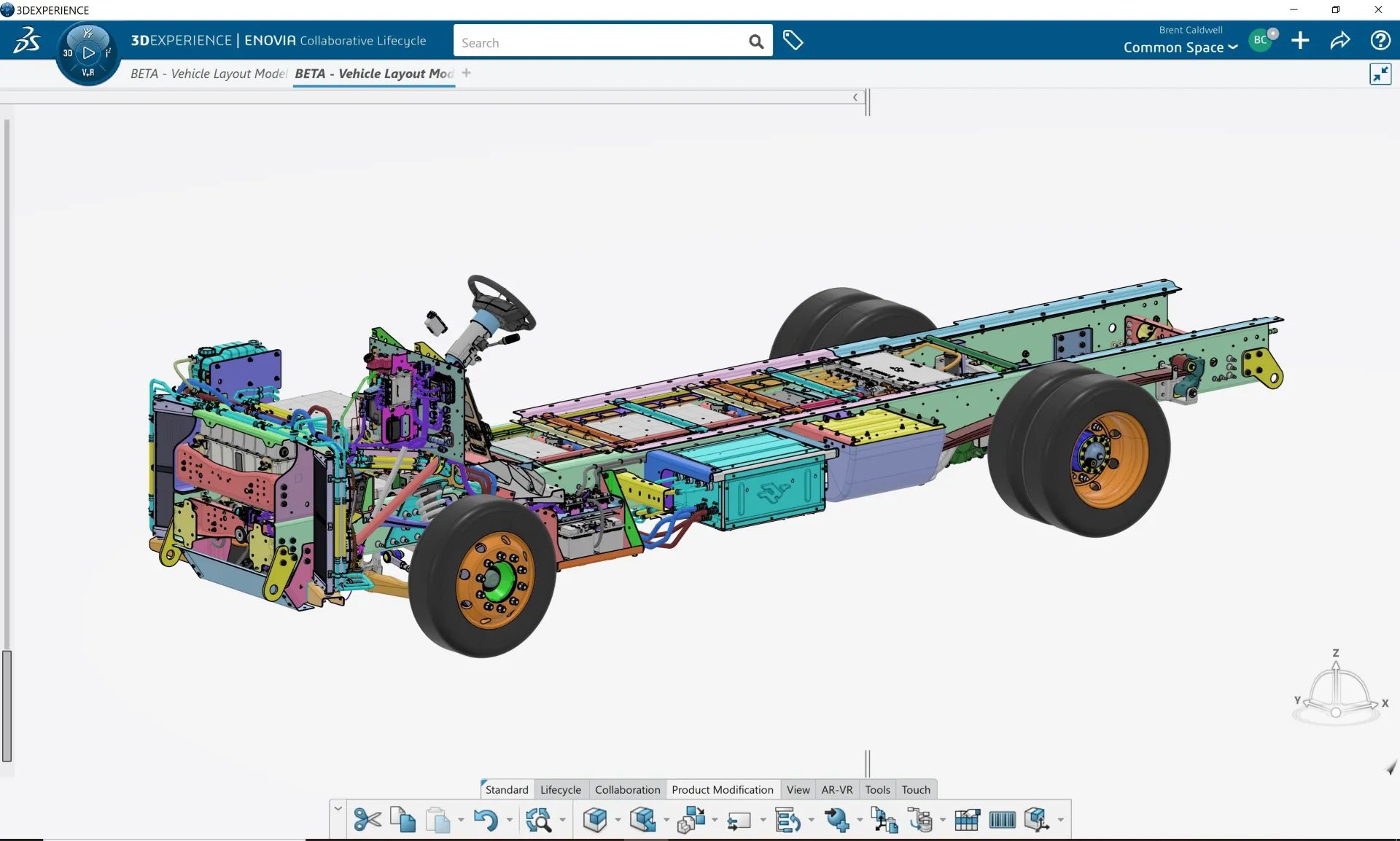Click the tag icon next to the search bar

(x=793, y=41)
